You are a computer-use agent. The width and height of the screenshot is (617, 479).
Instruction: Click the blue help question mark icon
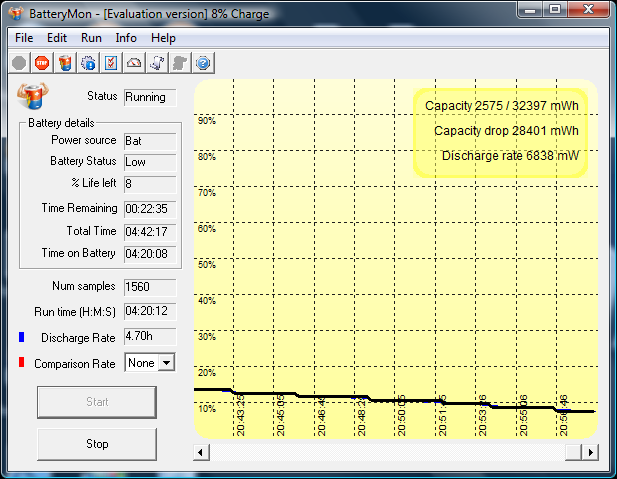tap(203, 63)
